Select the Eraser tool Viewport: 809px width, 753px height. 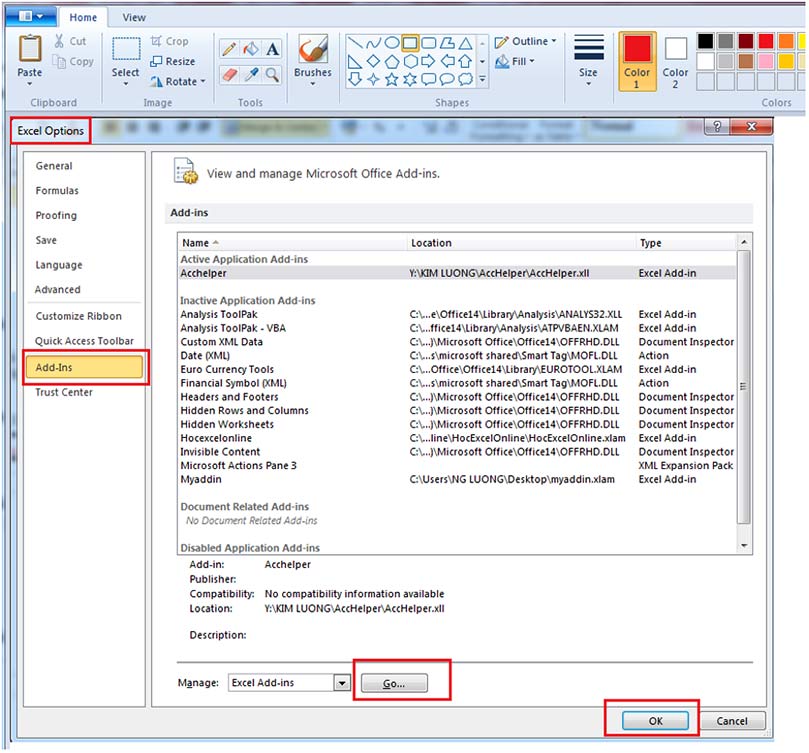coord(229,75)
